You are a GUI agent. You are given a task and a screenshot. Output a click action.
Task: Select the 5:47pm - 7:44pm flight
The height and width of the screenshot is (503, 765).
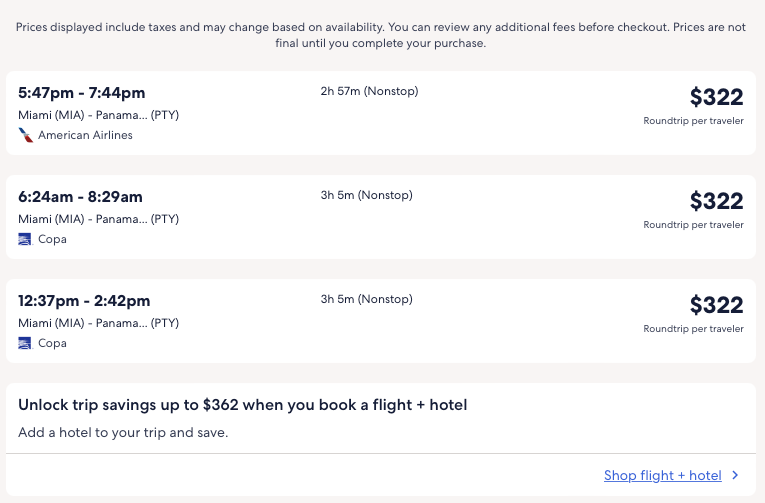point(82,93)
